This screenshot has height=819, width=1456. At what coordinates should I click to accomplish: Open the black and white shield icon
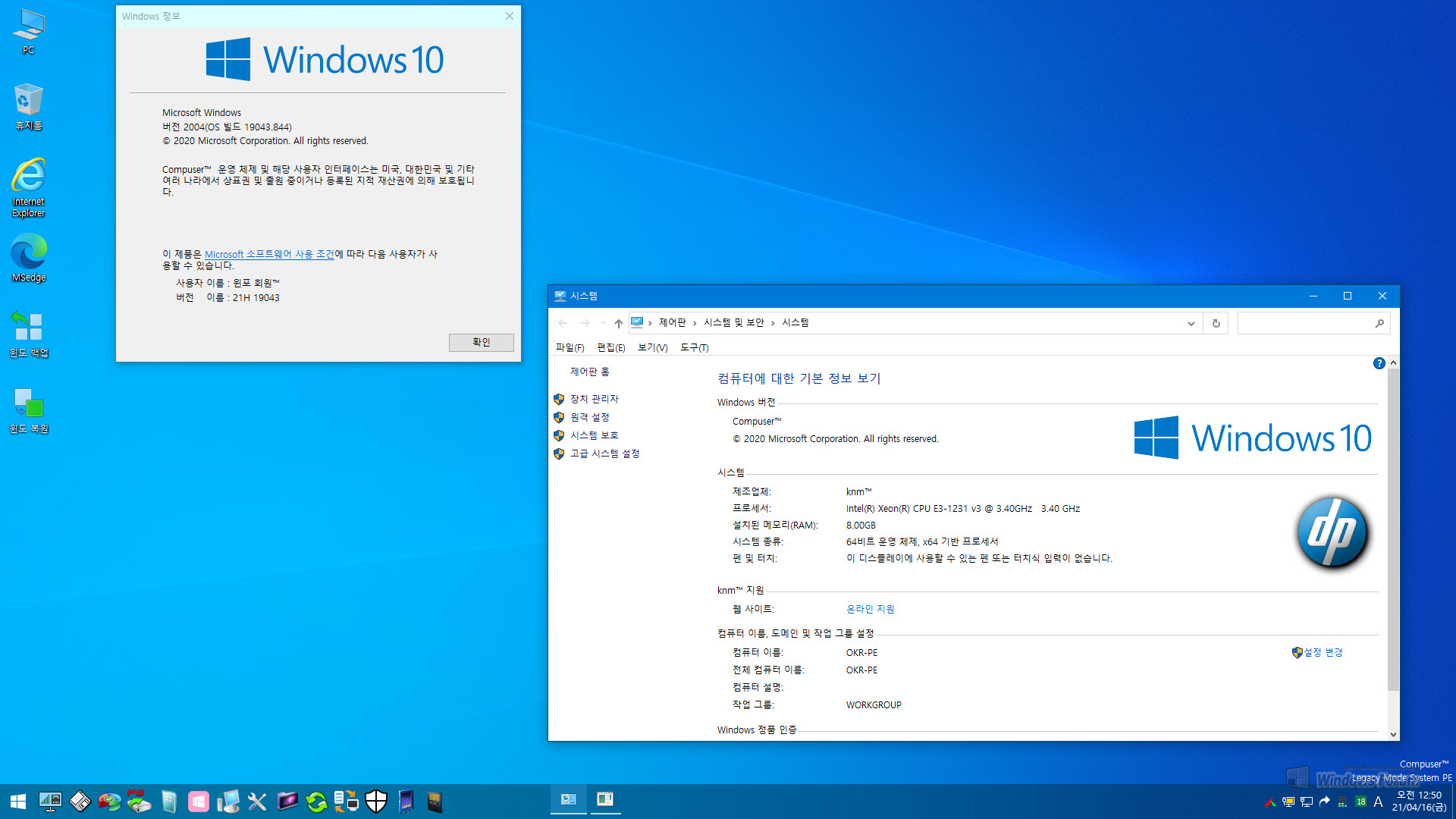376,802
